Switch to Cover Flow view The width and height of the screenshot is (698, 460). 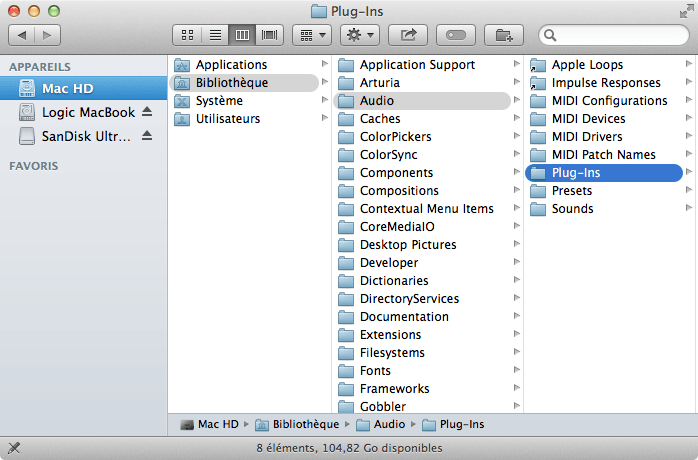click(268, 35)
